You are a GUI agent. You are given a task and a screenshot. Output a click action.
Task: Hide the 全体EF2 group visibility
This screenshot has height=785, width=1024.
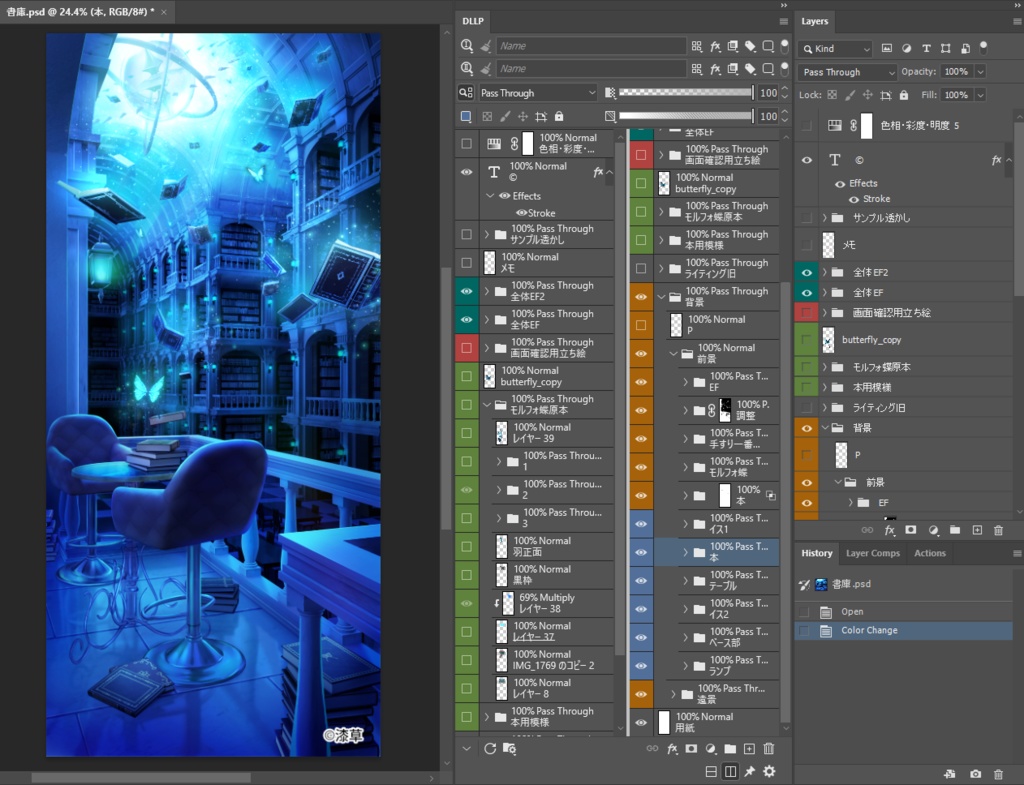tap(807, 271)
